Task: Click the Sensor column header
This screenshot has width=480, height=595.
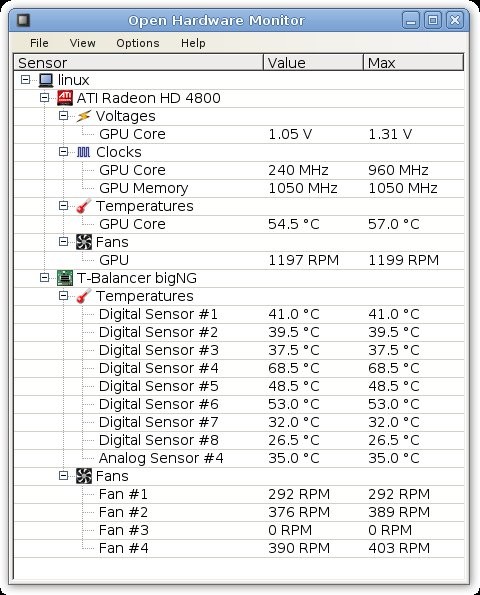Action: (x=138, y=63)
